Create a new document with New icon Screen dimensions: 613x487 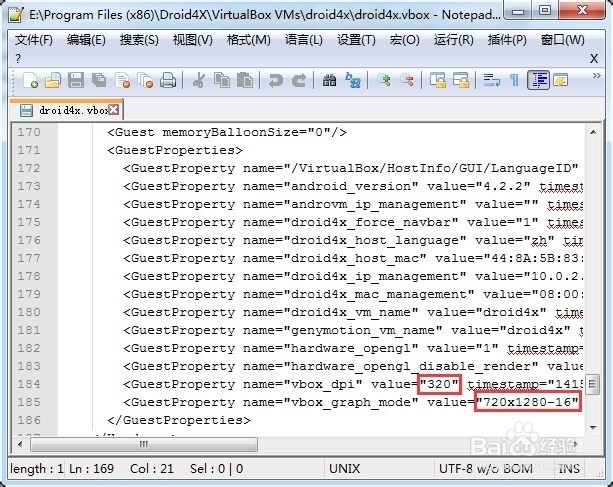point(30,81)
